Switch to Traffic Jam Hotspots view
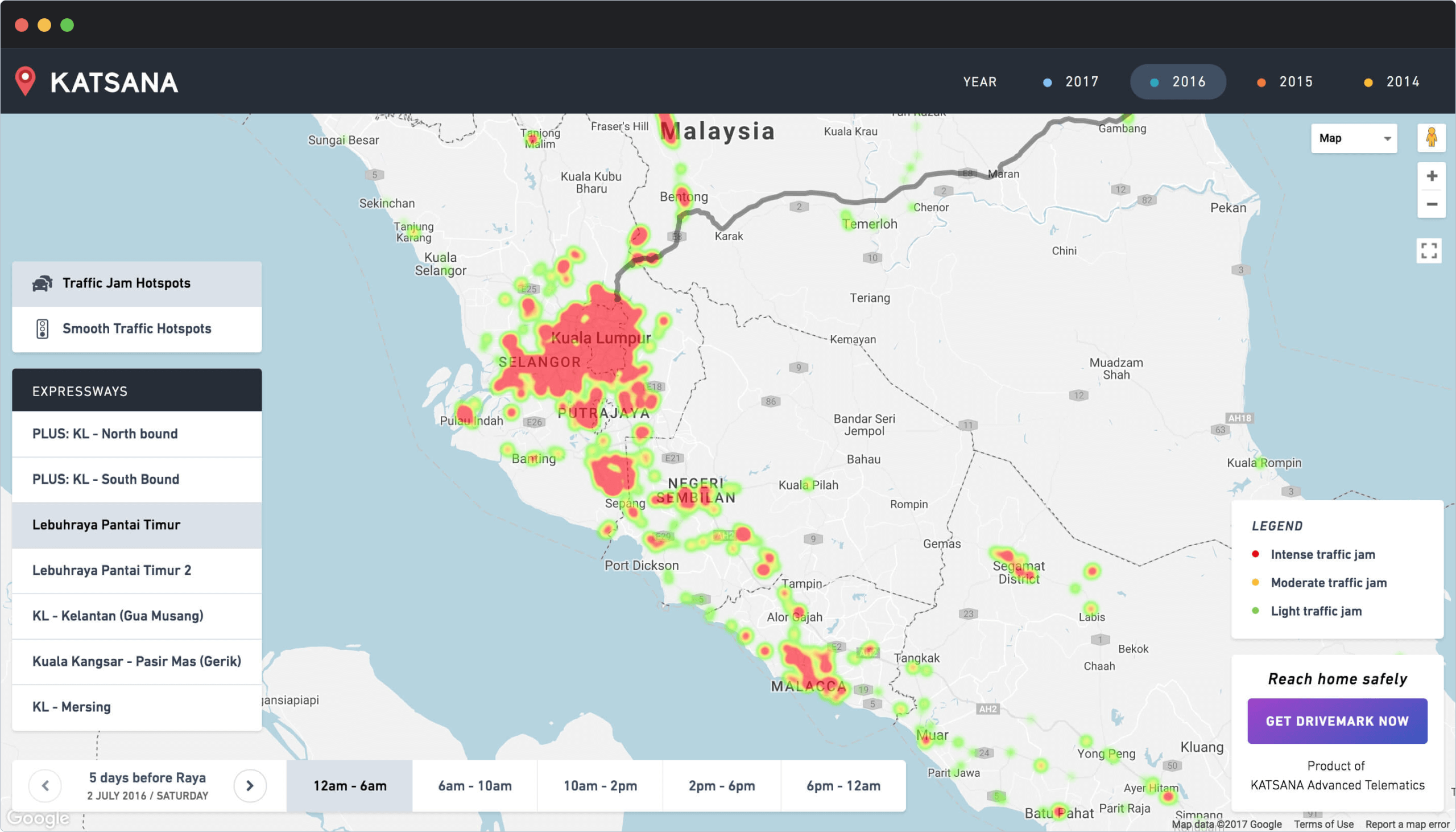1456x832 pixels. tap(137, 283)
